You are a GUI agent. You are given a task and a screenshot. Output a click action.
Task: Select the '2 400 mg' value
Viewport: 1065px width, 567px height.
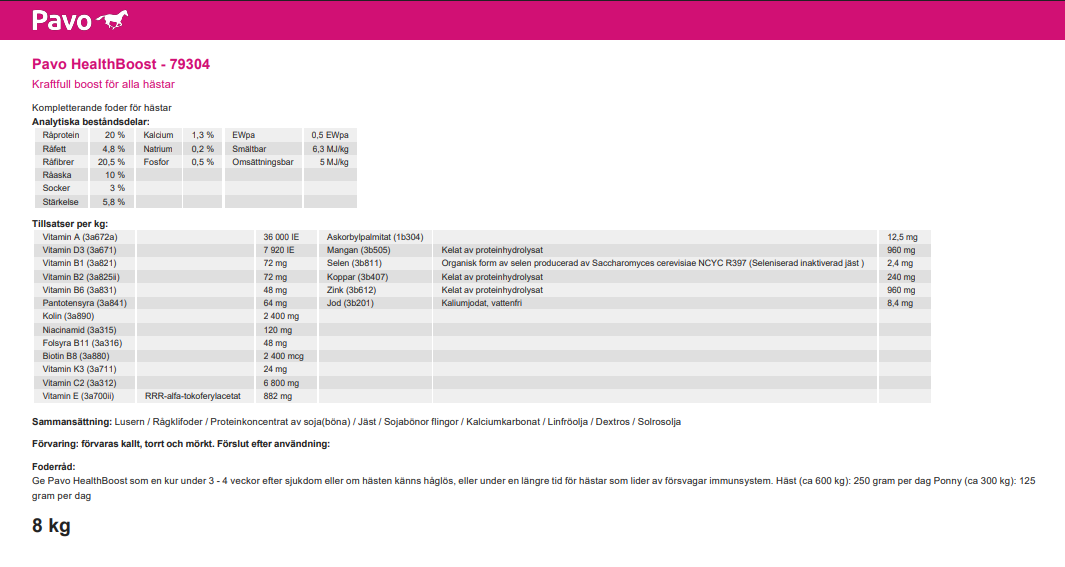281,316
